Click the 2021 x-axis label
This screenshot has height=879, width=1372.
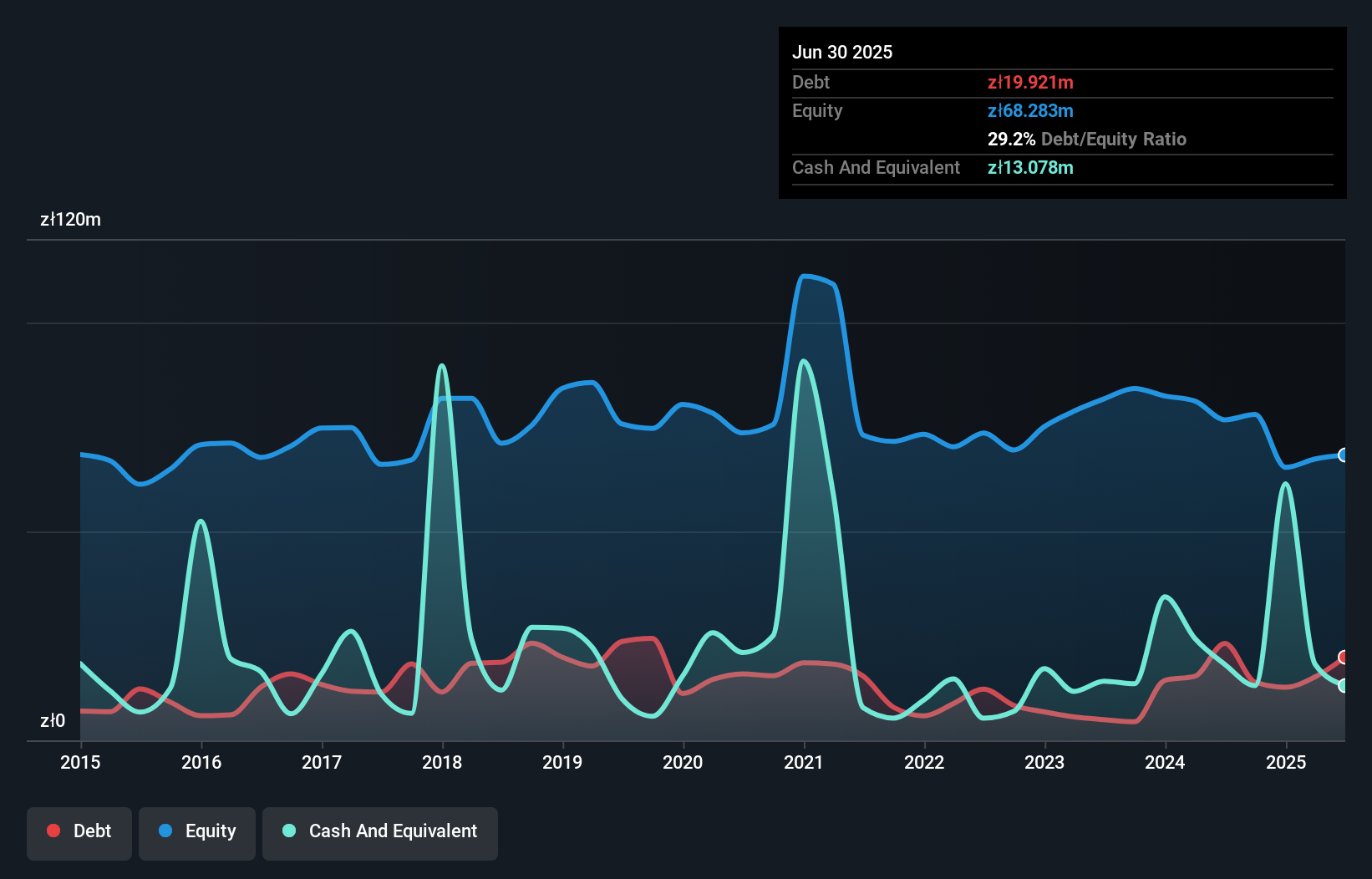point(804,762)
